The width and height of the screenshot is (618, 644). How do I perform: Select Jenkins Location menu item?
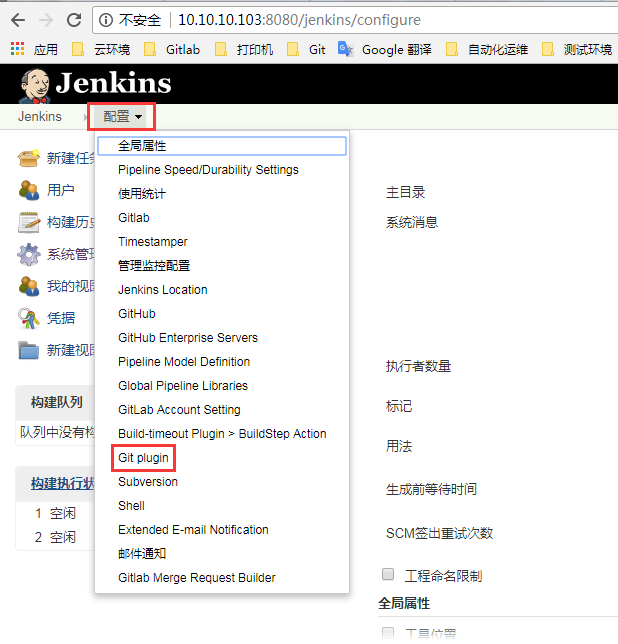(x=163, y=290)
